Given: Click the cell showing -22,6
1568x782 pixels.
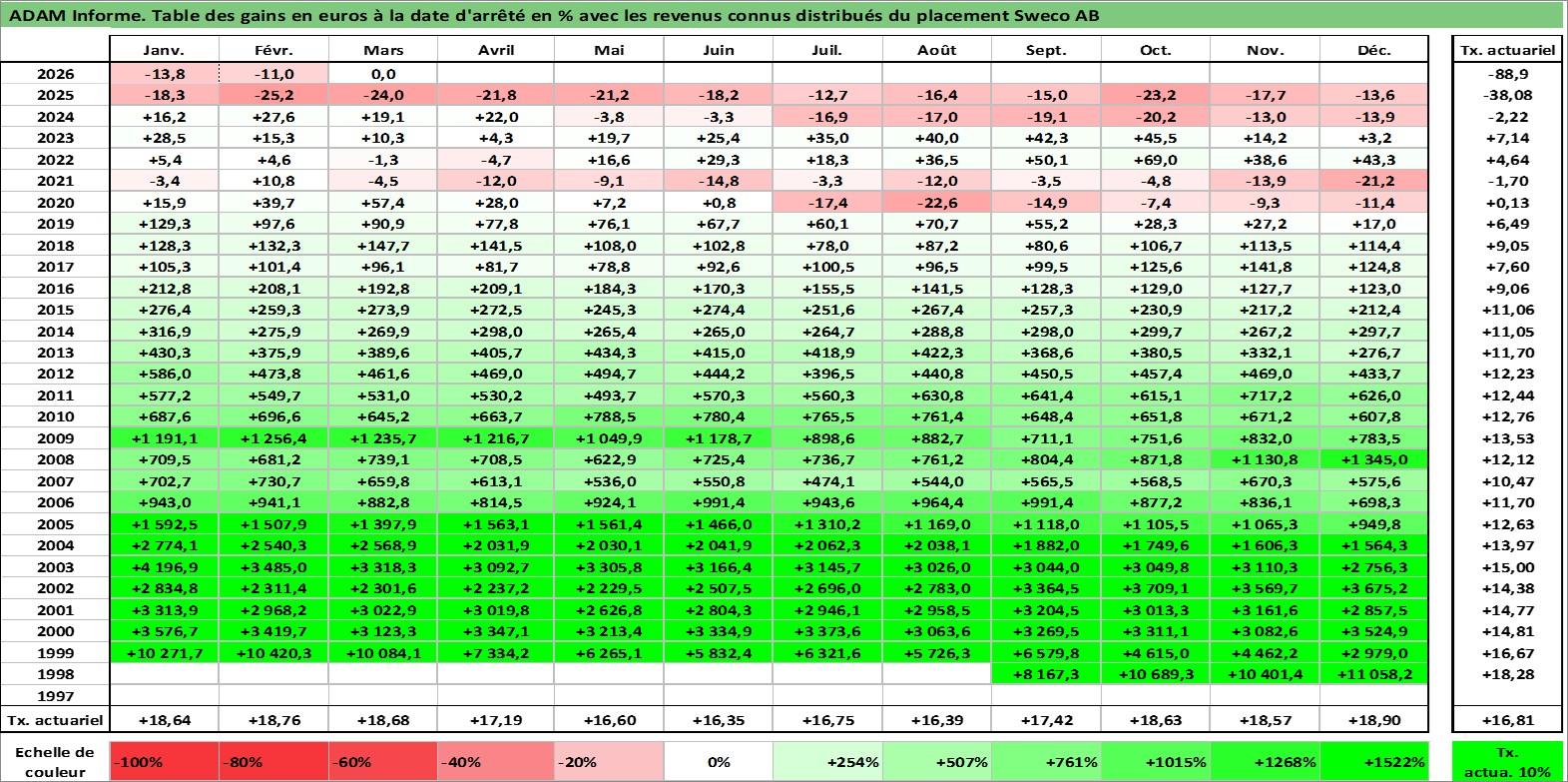Looking at the screenshot, I should 937,203.
